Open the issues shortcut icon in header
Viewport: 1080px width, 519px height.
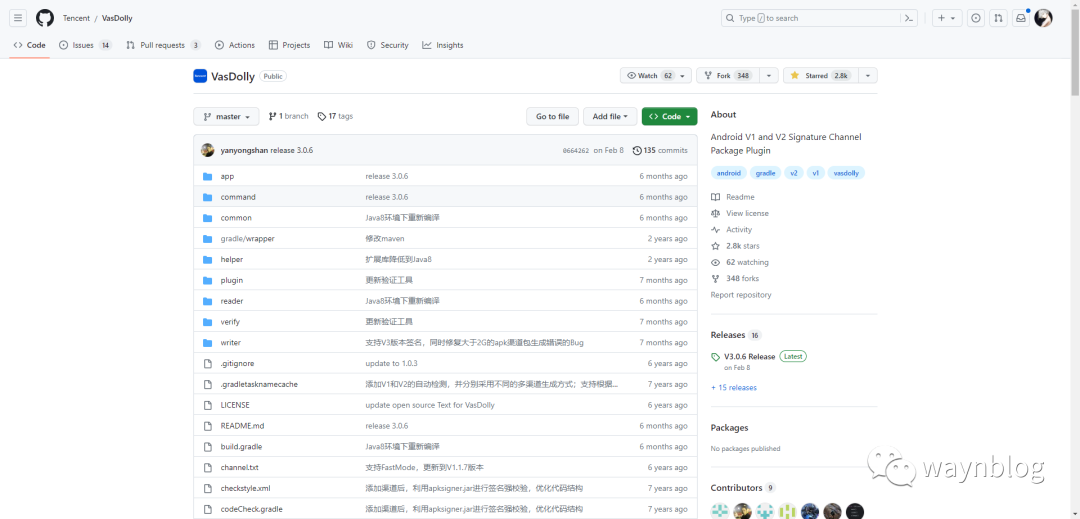[x=975, y=19]
